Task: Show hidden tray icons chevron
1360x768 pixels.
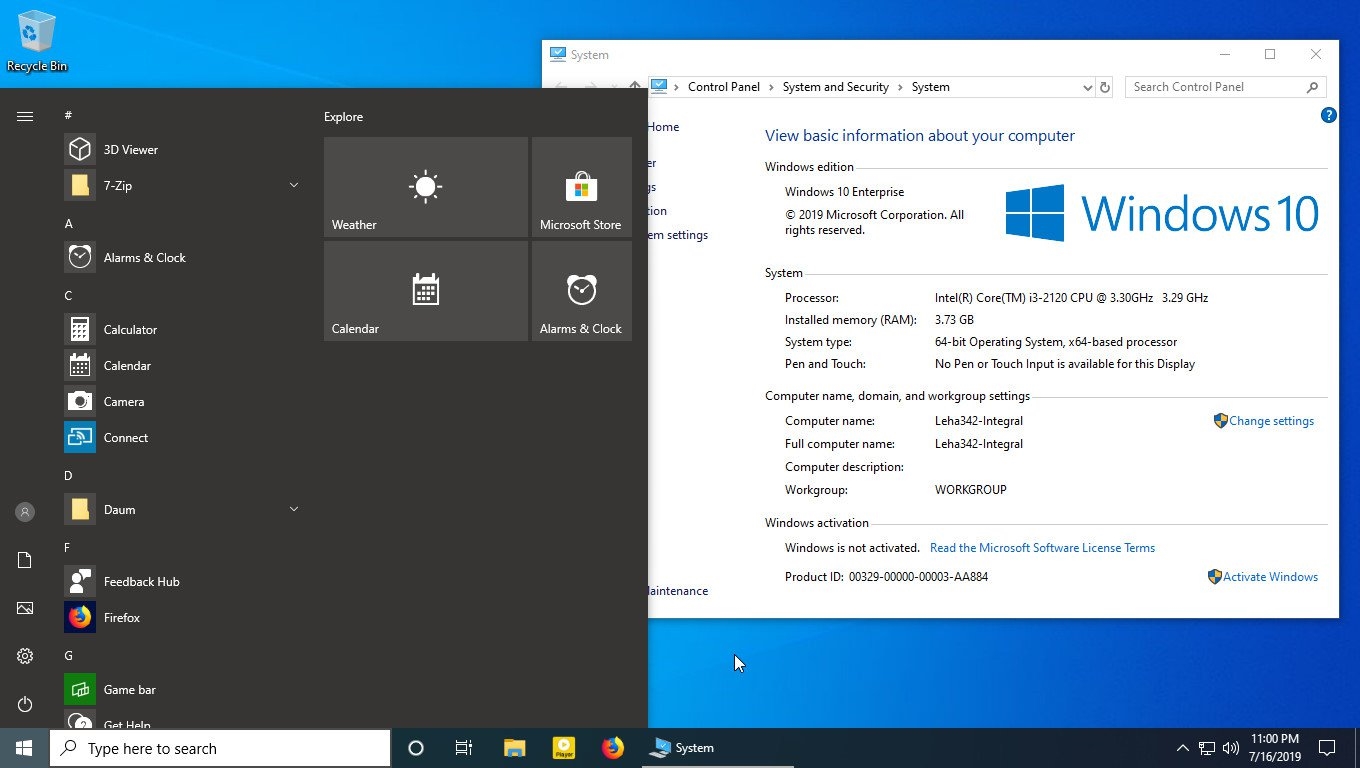Action: 1182,748
